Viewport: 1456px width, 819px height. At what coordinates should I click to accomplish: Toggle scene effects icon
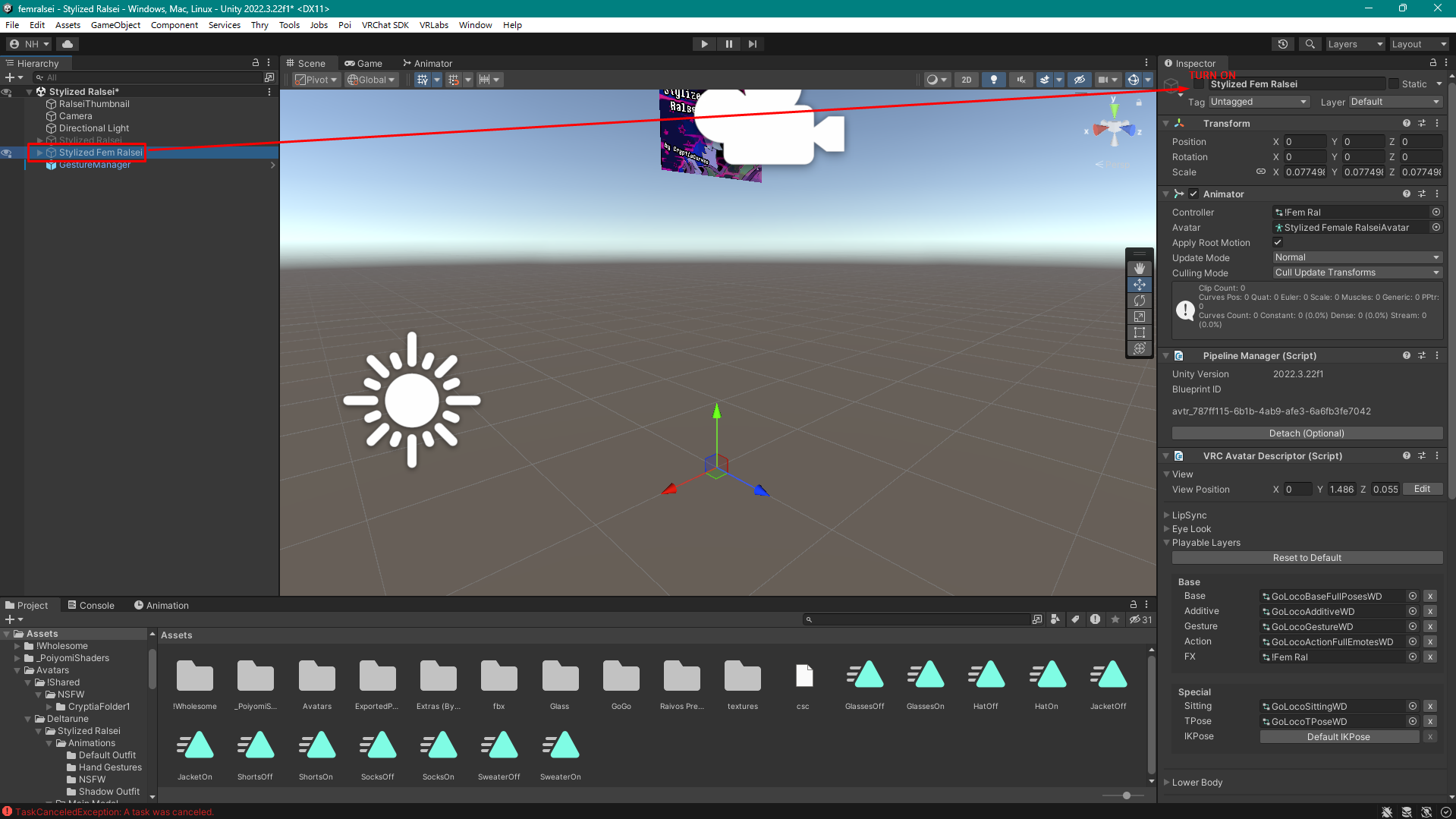tap(1045, 80)
